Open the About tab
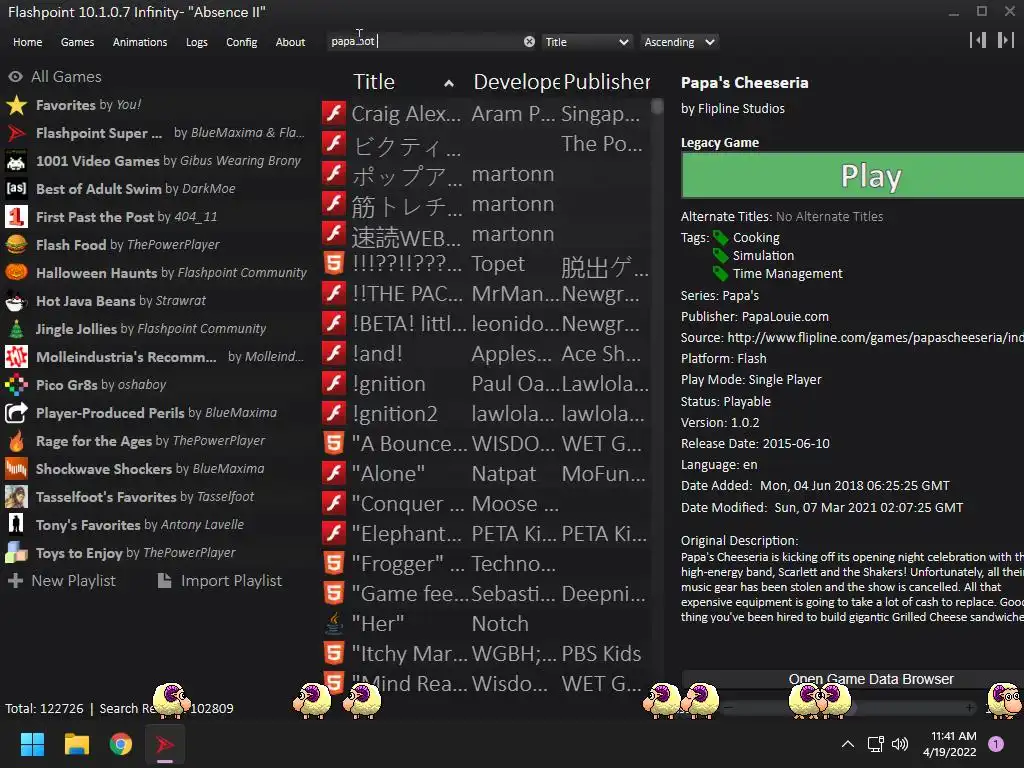This screenshot has width=1024, height=768. tap(290, 42)
